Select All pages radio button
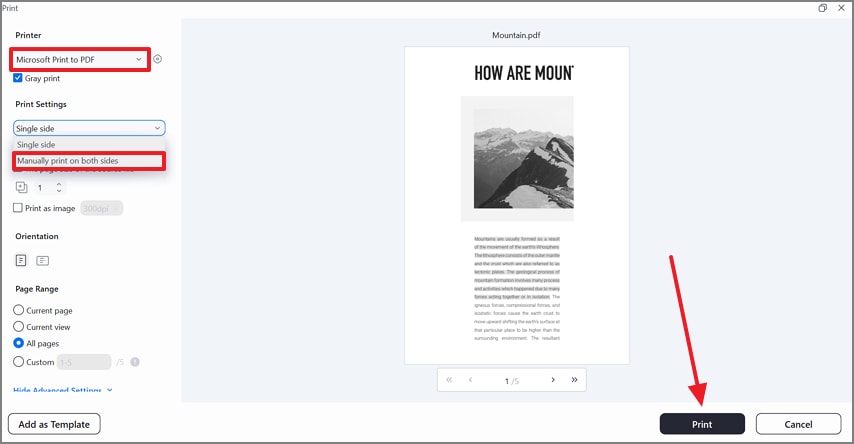 (19, 343)
